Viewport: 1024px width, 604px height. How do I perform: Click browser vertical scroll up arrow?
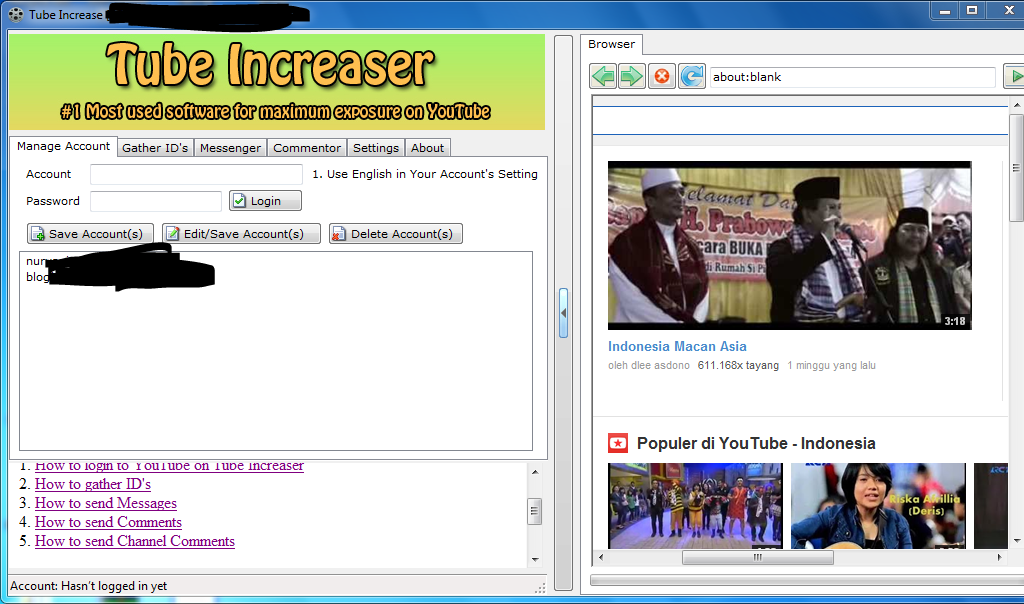(1017, 104)
